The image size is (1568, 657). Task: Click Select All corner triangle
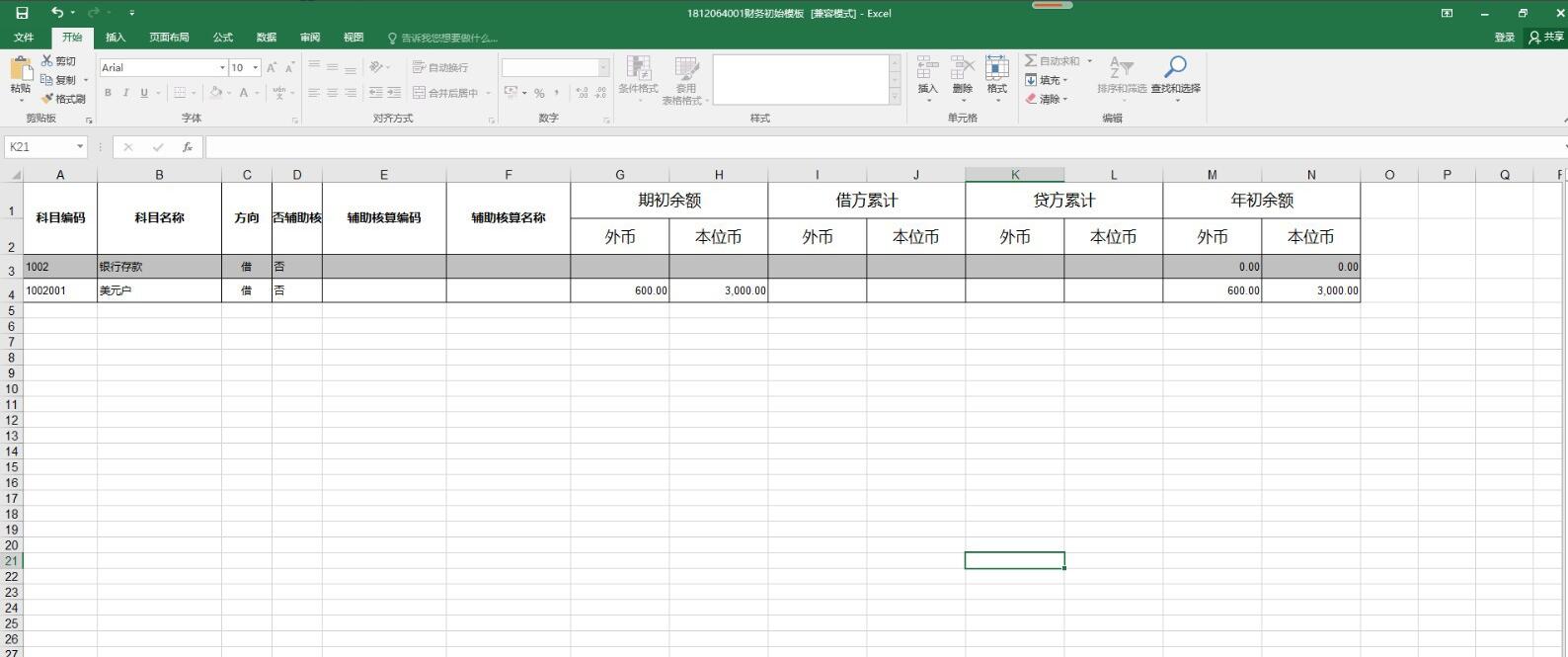click(14, 175)
